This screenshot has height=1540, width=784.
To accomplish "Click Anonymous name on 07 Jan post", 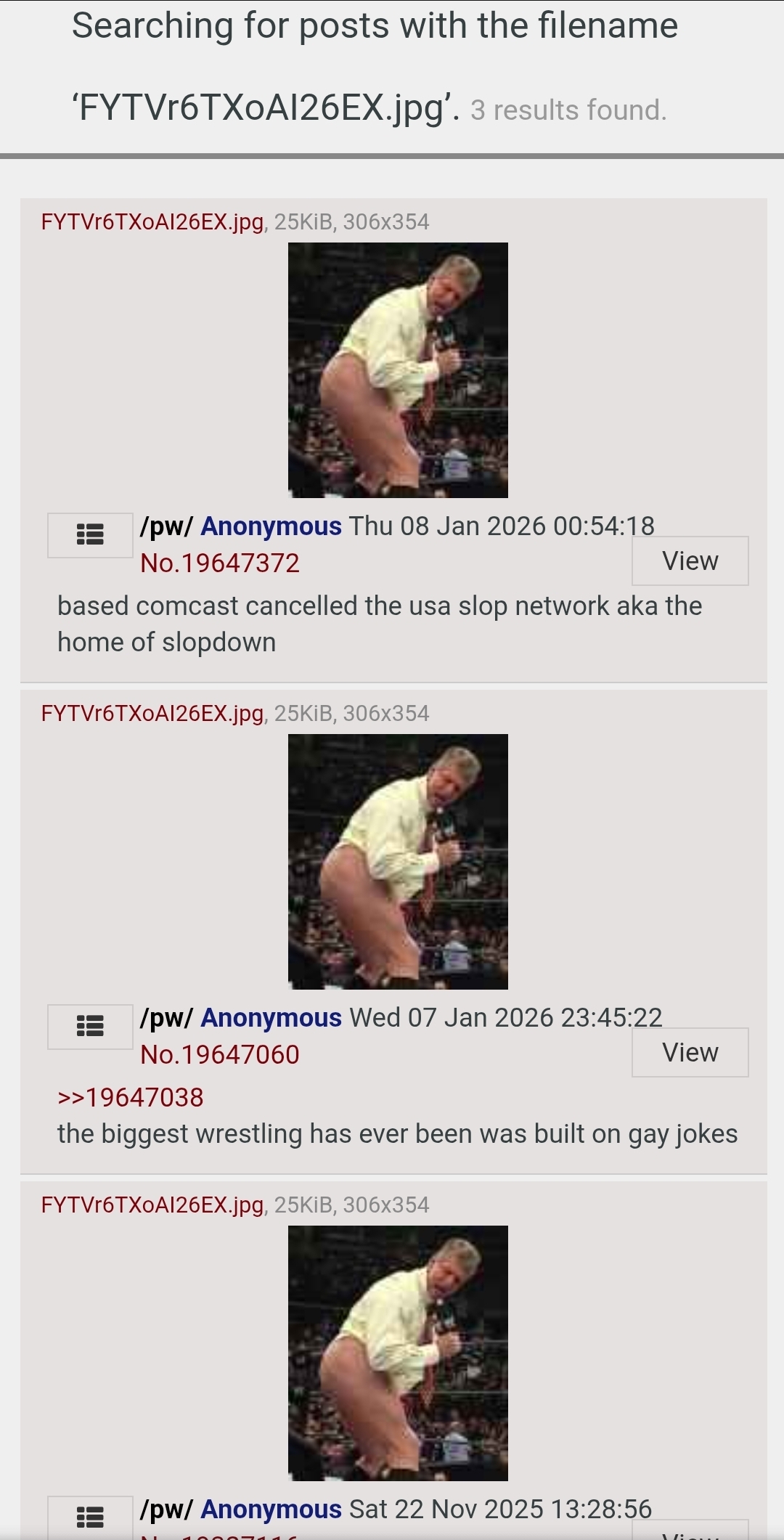I will 271,1017.
